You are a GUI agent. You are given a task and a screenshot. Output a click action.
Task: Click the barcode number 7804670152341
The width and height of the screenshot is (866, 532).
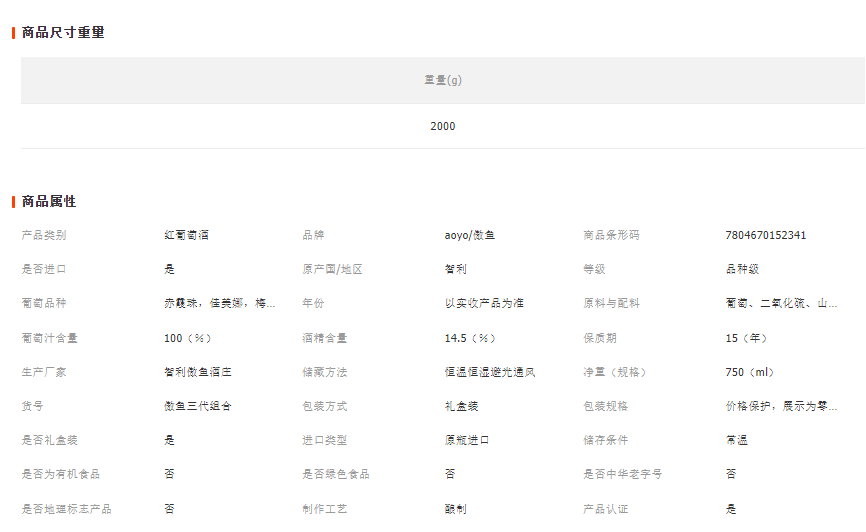(x=765, y=235)
